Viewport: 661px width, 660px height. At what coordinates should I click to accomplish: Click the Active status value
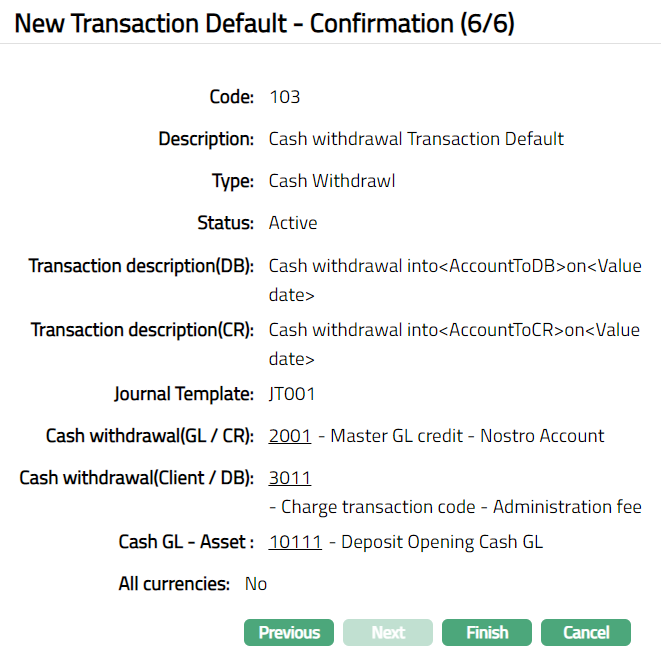[x=293, y=223]
